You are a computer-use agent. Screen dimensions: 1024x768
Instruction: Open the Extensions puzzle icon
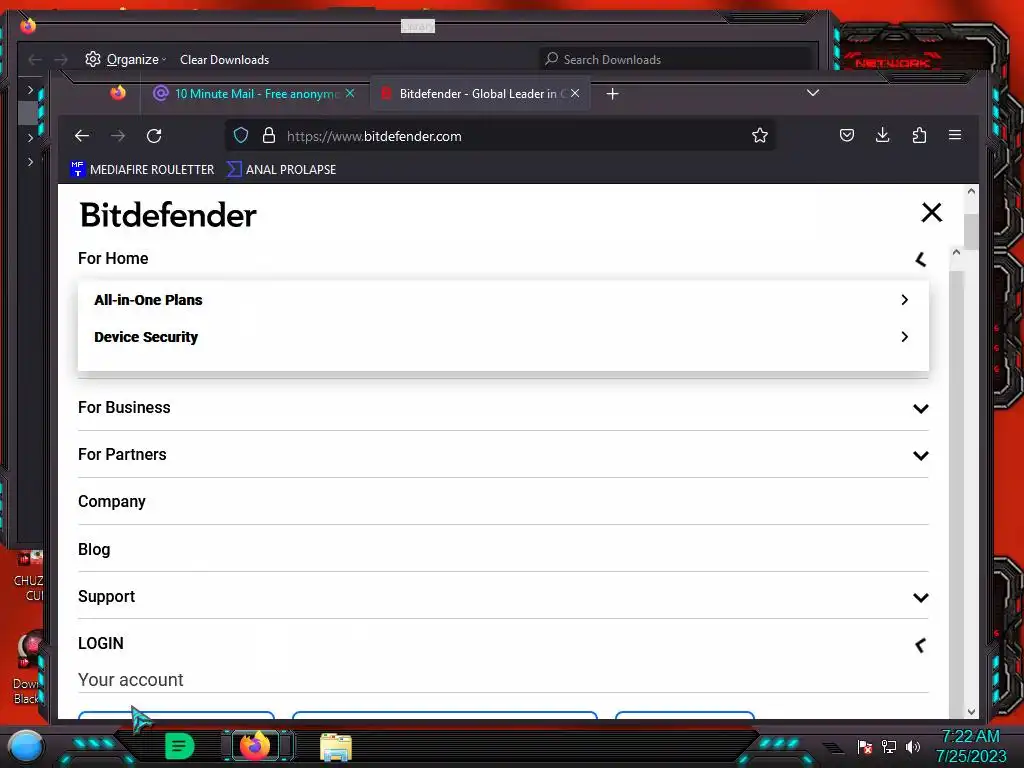click(919, 135)
